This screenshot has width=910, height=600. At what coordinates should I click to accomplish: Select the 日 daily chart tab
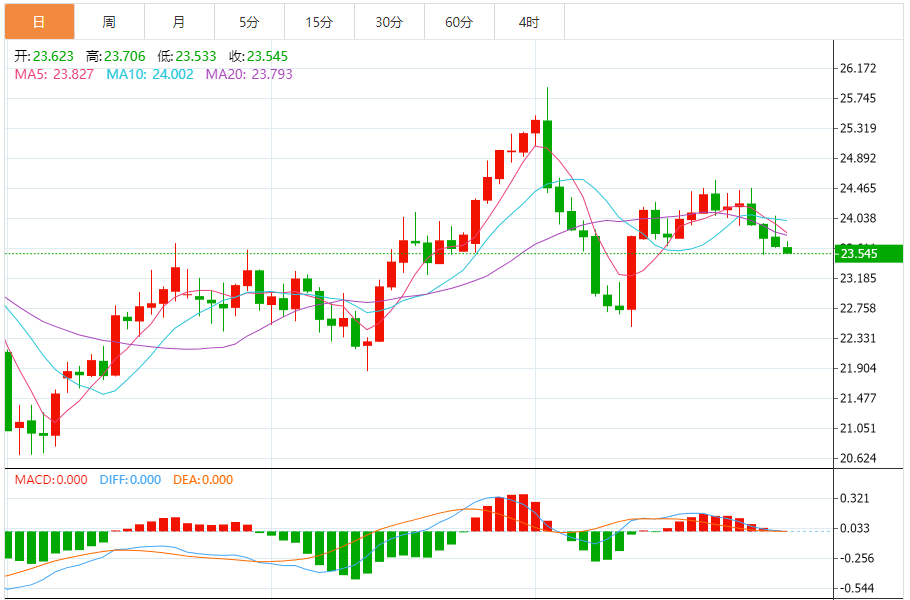click(39, 22)
